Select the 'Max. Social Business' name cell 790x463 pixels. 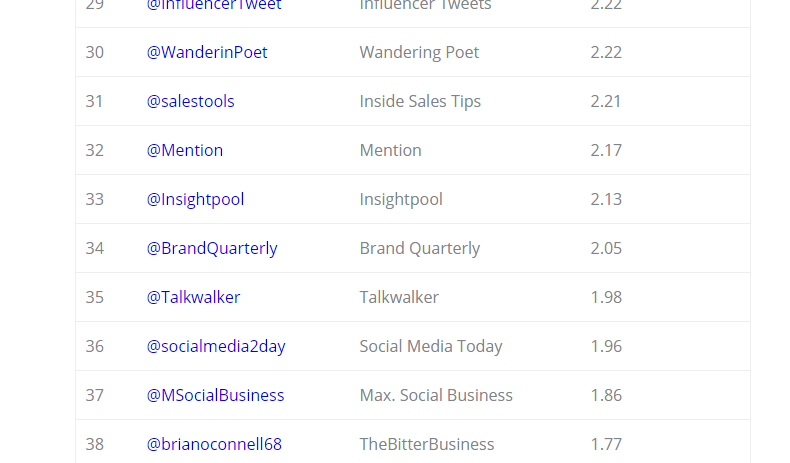tap(436, 395)
